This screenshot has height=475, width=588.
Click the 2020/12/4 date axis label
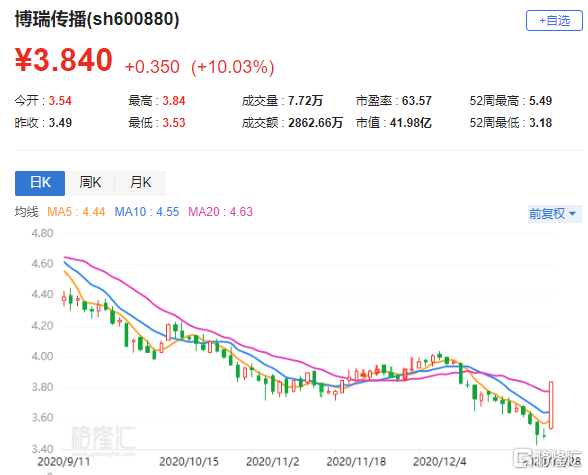click(x=440, y=462)
